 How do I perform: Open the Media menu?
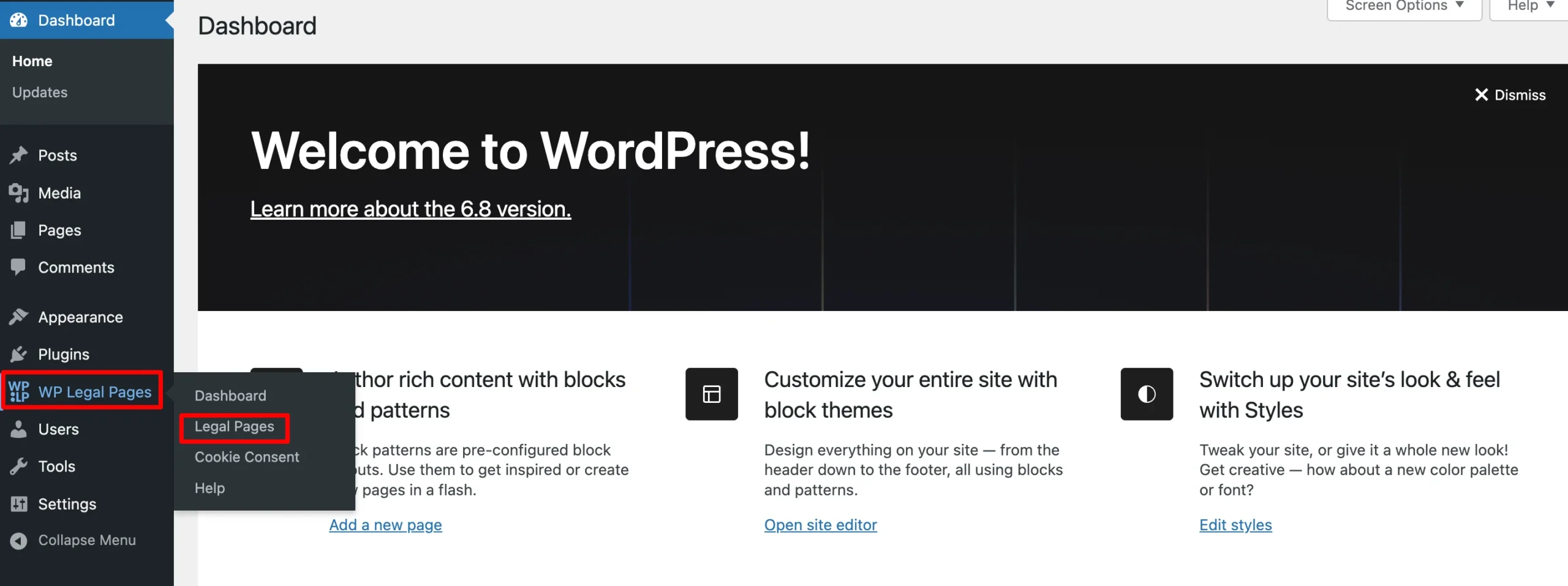pyautogui.click(x=87, y=193)
